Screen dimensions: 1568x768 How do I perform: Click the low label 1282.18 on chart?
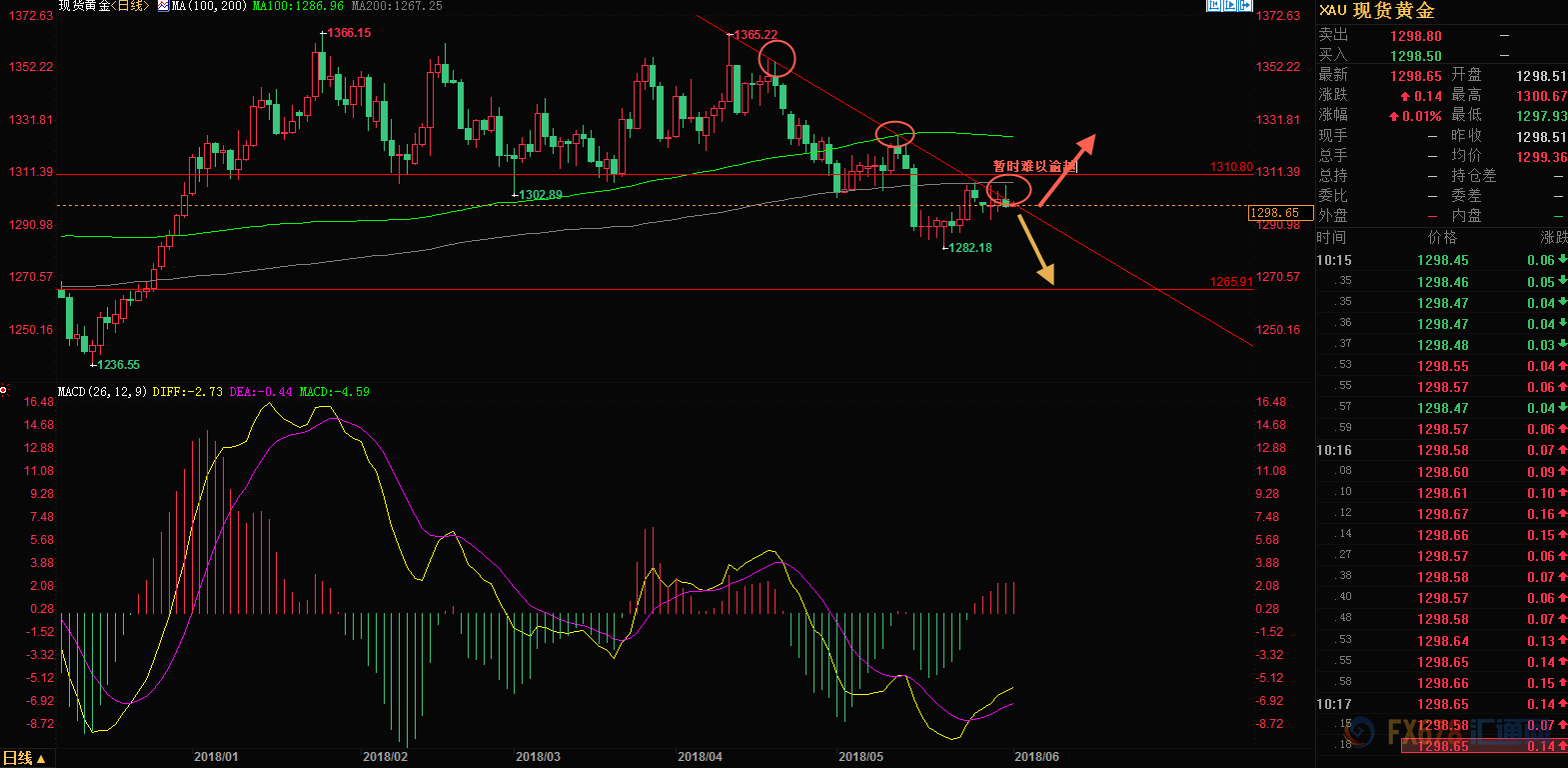(970, 248)
